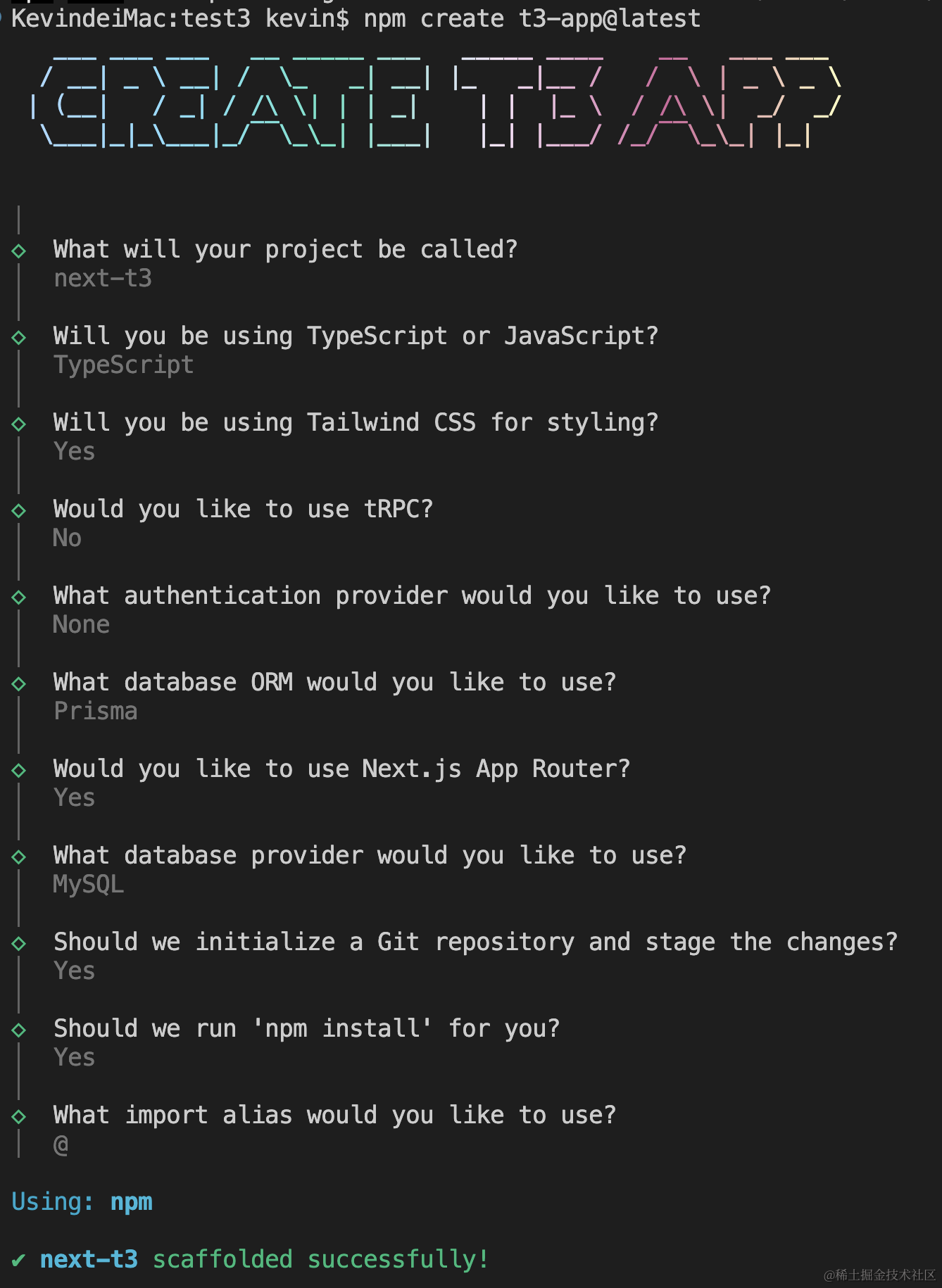The image size is (942, 1288).
Task: Click the @ import alias answer
Action: (x=61, y=1145)
